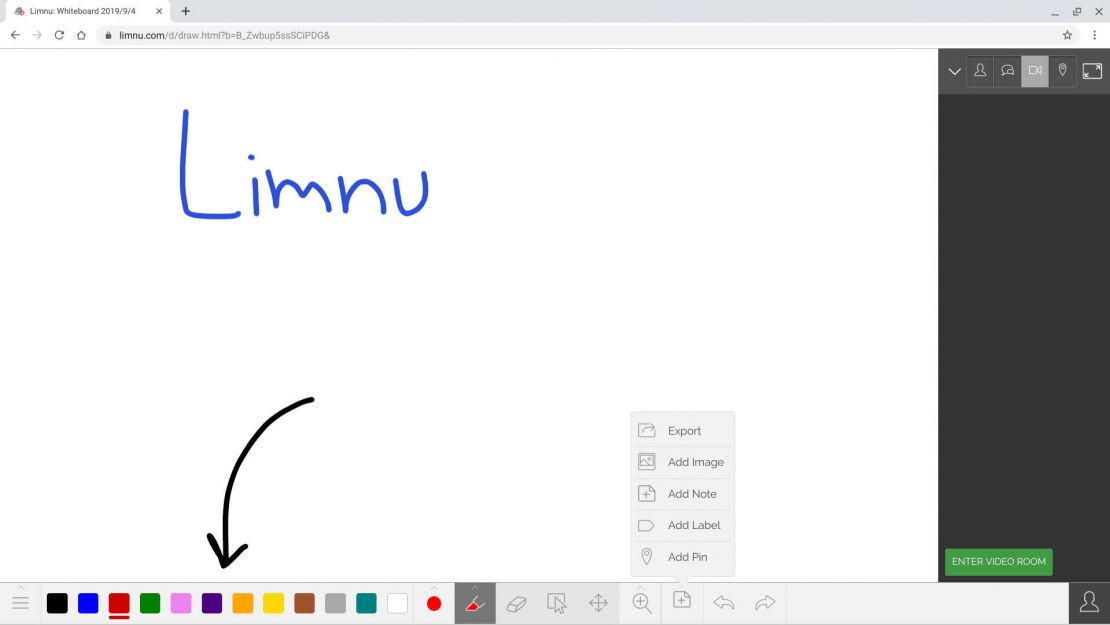Viewport: 1110px width, 625px height.
Task: Open the user profile avatar button
Action: pyautogui.click(x=1089, y=602)
